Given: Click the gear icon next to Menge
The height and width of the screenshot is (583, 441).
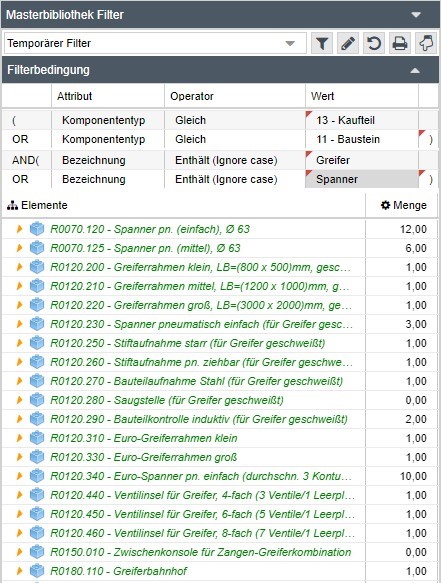Looking at the screenshot, I should tap(386, 205).
